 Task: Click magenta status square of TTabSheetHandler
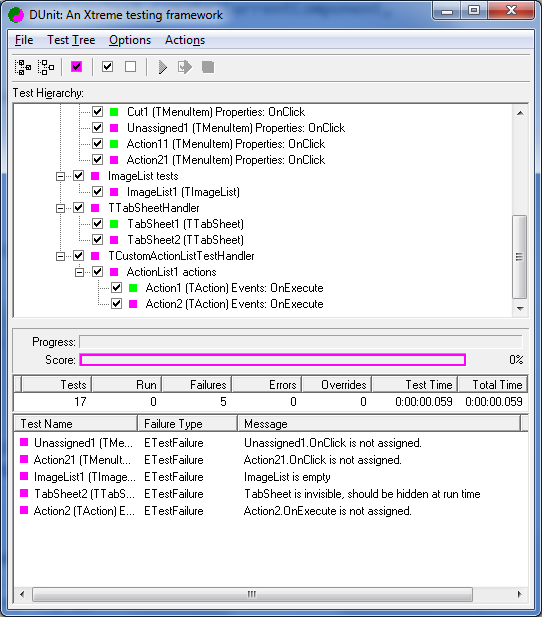(95, 208)
